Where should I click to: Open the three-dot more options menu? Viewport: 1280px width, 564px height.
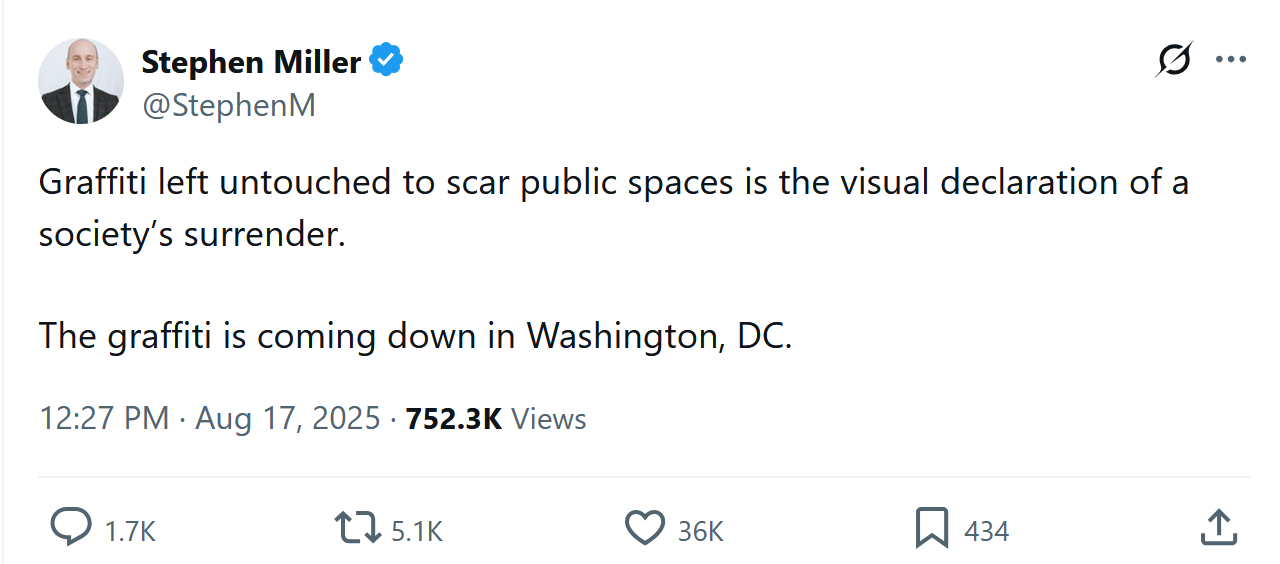point(1230,60)
